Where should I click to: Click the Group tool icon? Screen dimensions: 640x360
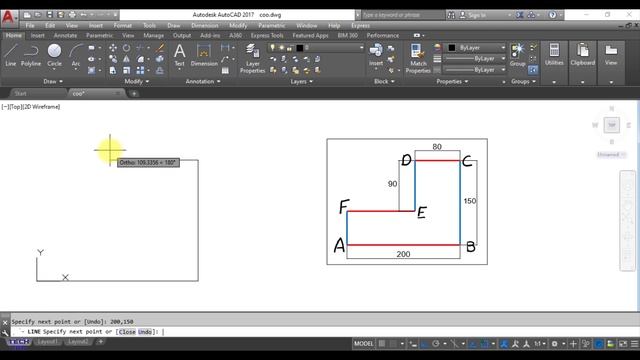517,55
